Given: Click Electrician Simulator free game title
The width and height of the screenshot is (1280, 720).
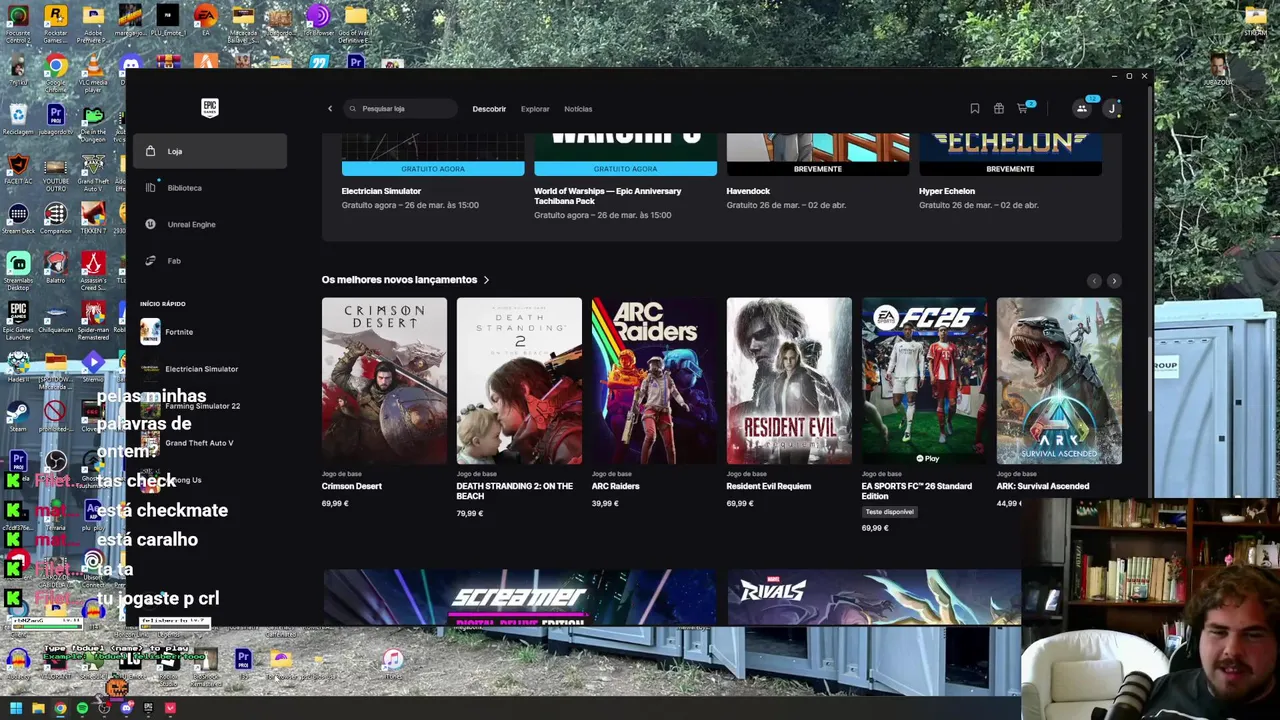Looking at the screenshot, I should (381, 191).
